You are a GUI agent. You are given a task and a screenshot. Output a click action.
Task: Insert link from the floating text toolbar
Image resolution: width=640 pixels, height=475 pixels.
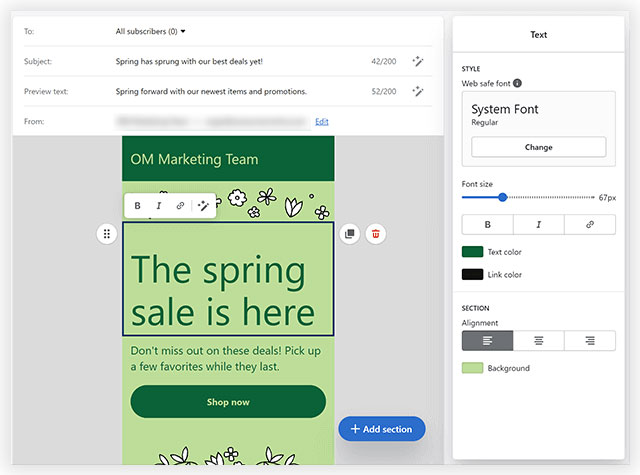(x=180, y=206)
